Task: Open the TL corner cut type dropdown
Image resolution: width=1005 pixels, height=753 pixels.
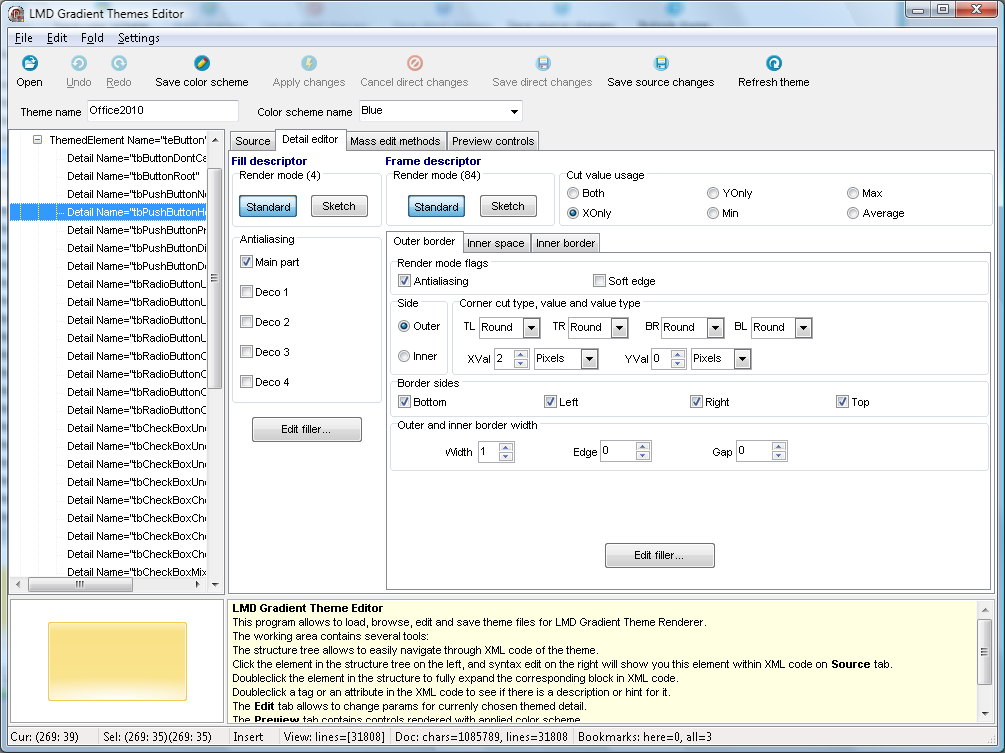Action: point(530,328)
